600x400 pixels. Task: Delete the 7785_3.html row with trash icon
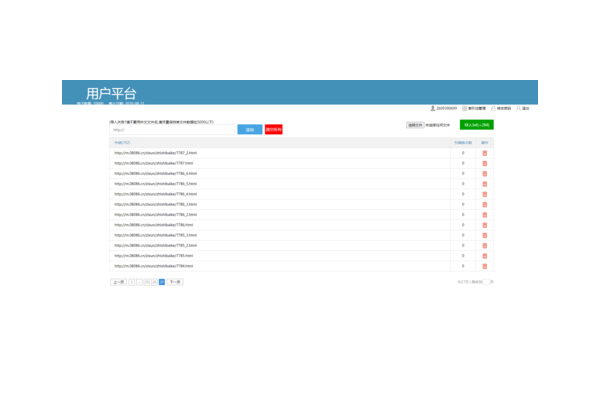[485, 235]
